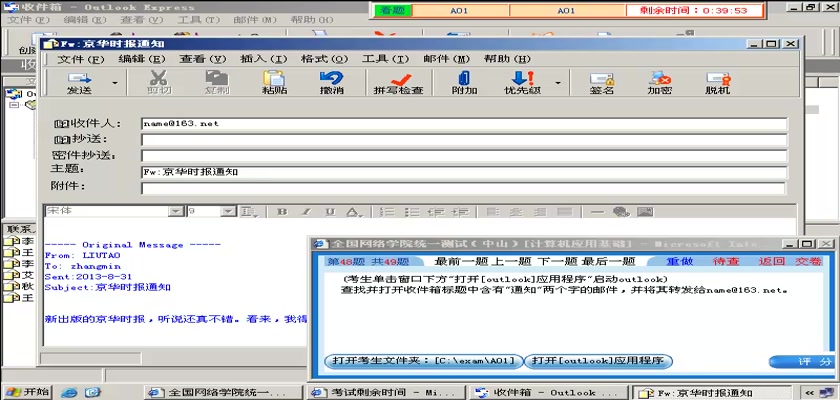Open the 插入(I) menu
The height and width of the screenshot is (400, 840).
coord(264,59)
